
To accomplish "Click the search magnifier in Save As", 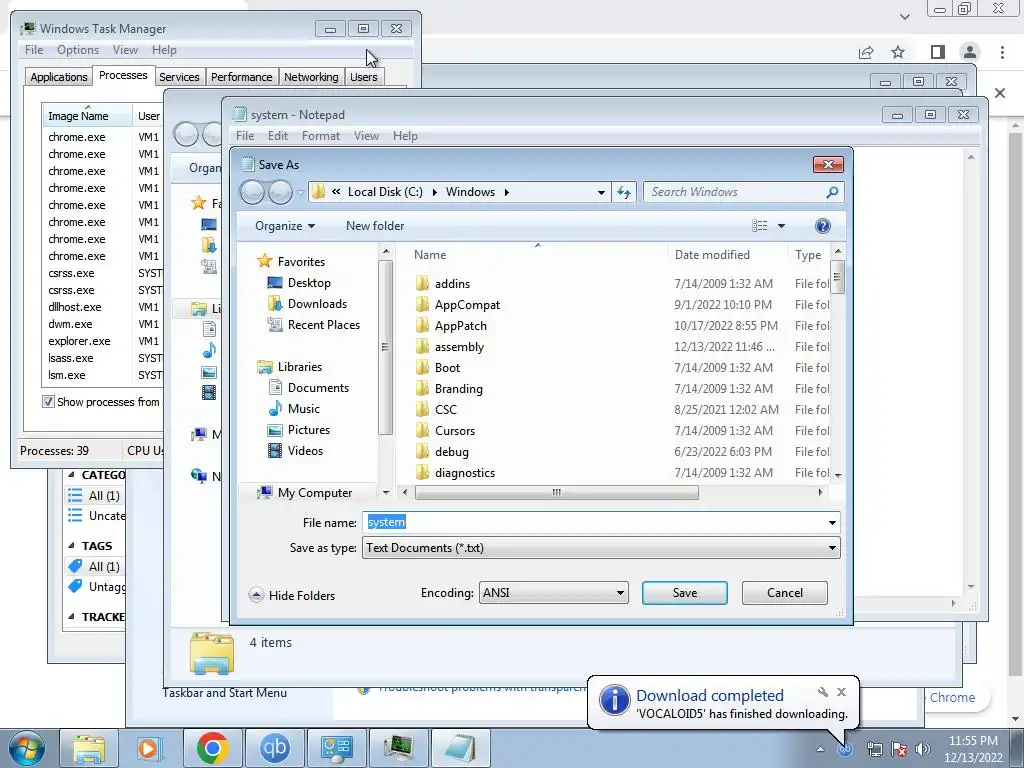I will pos(832,192).
